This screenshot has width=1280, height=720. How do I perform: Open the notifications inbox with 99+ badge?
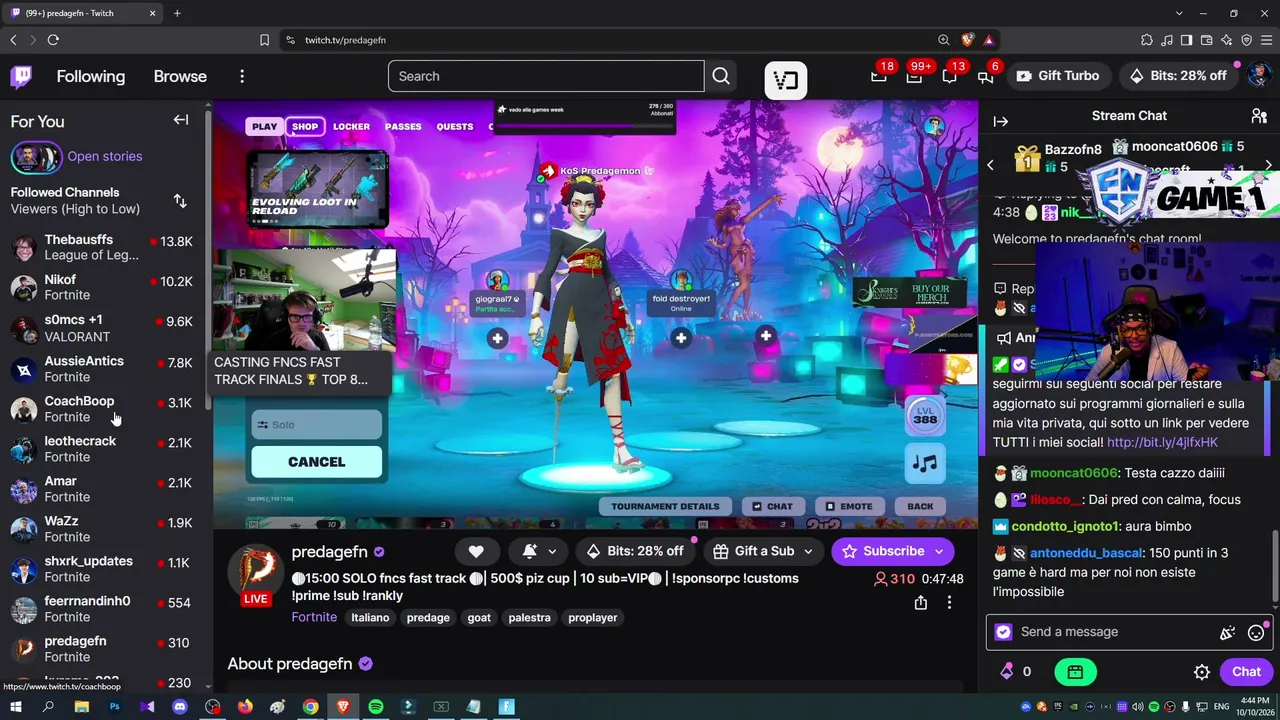click(914, 76)
